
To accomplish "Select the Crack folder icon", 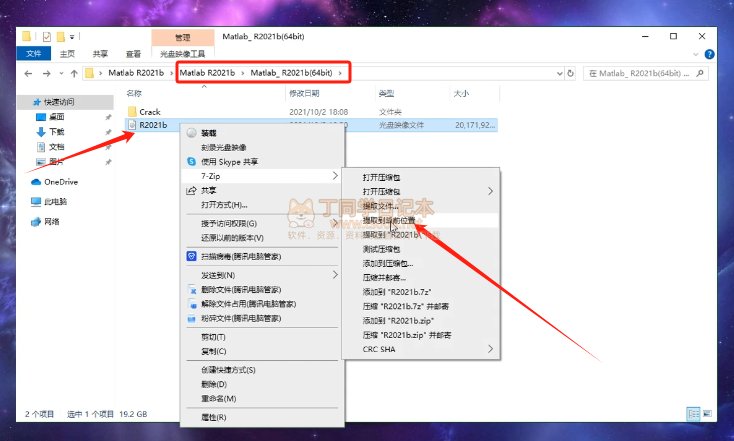I will tap(132, 111).
